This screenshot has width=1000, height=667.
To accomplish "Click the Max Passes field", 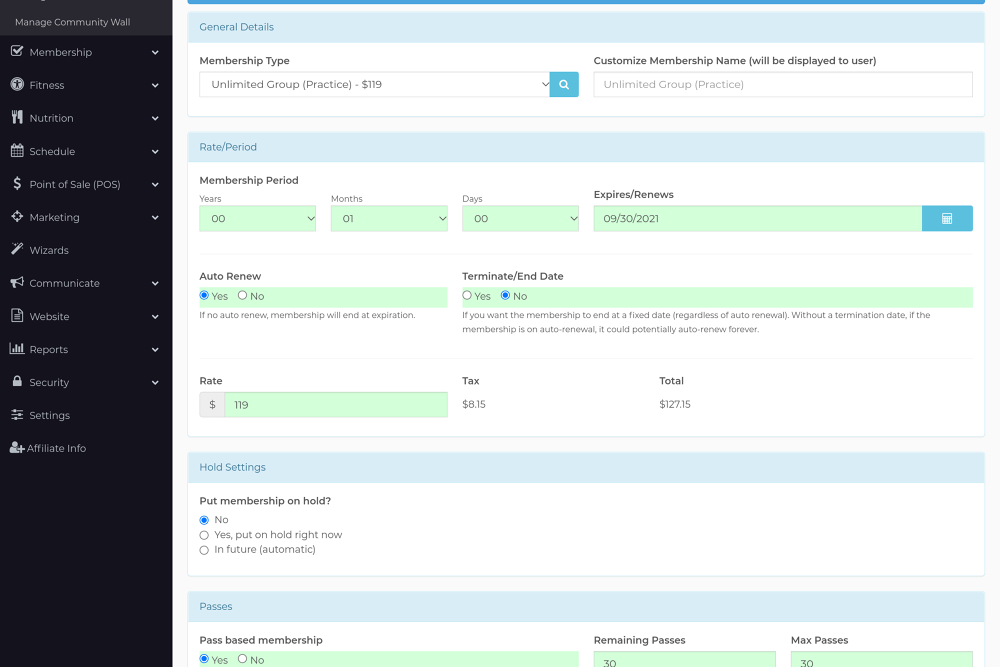I will tap(881, 659).
